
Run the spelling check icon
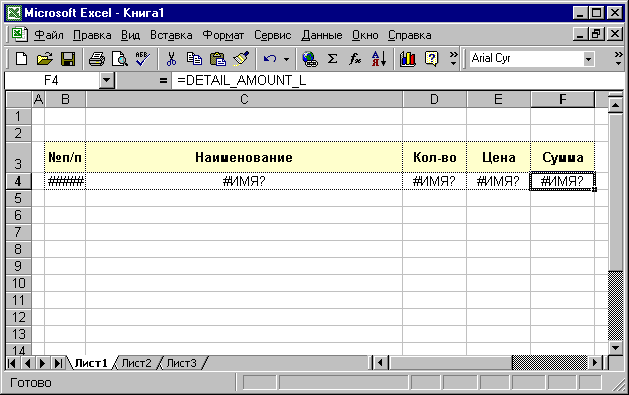point(142,59)
